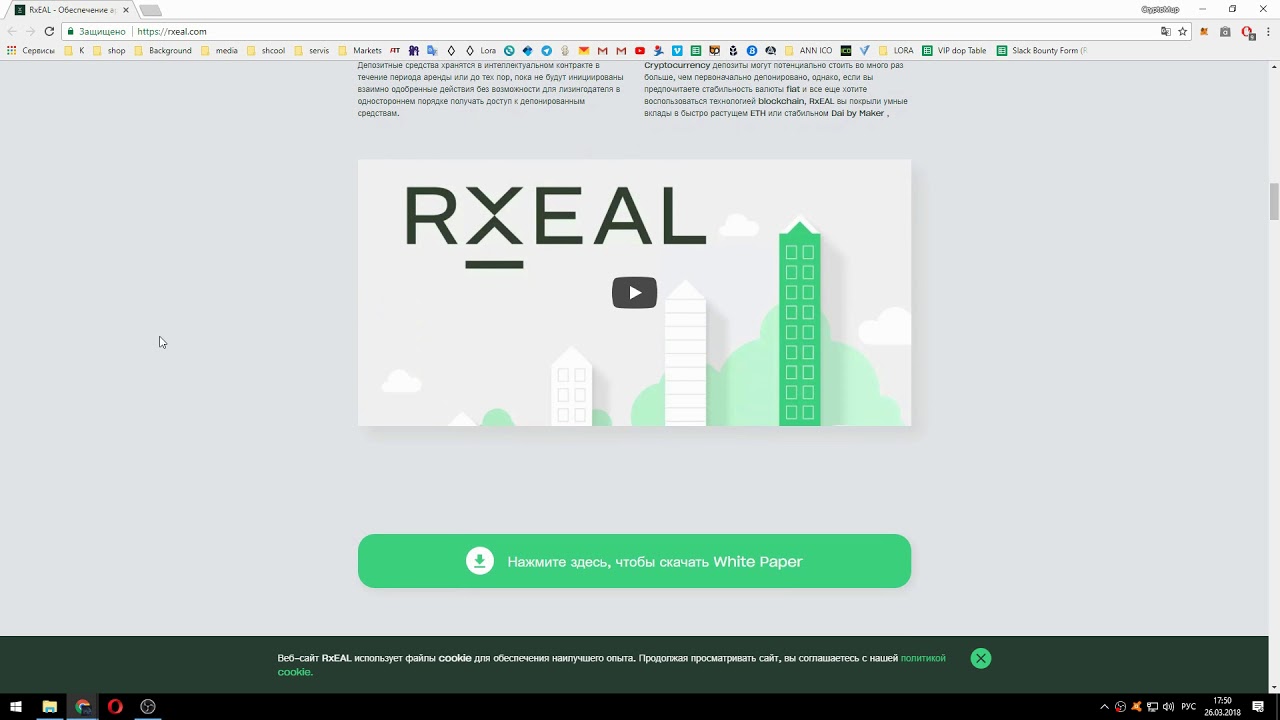1280x720 pixels.
Task: Open the servis bookmarks folder
Action: [312, 50]
